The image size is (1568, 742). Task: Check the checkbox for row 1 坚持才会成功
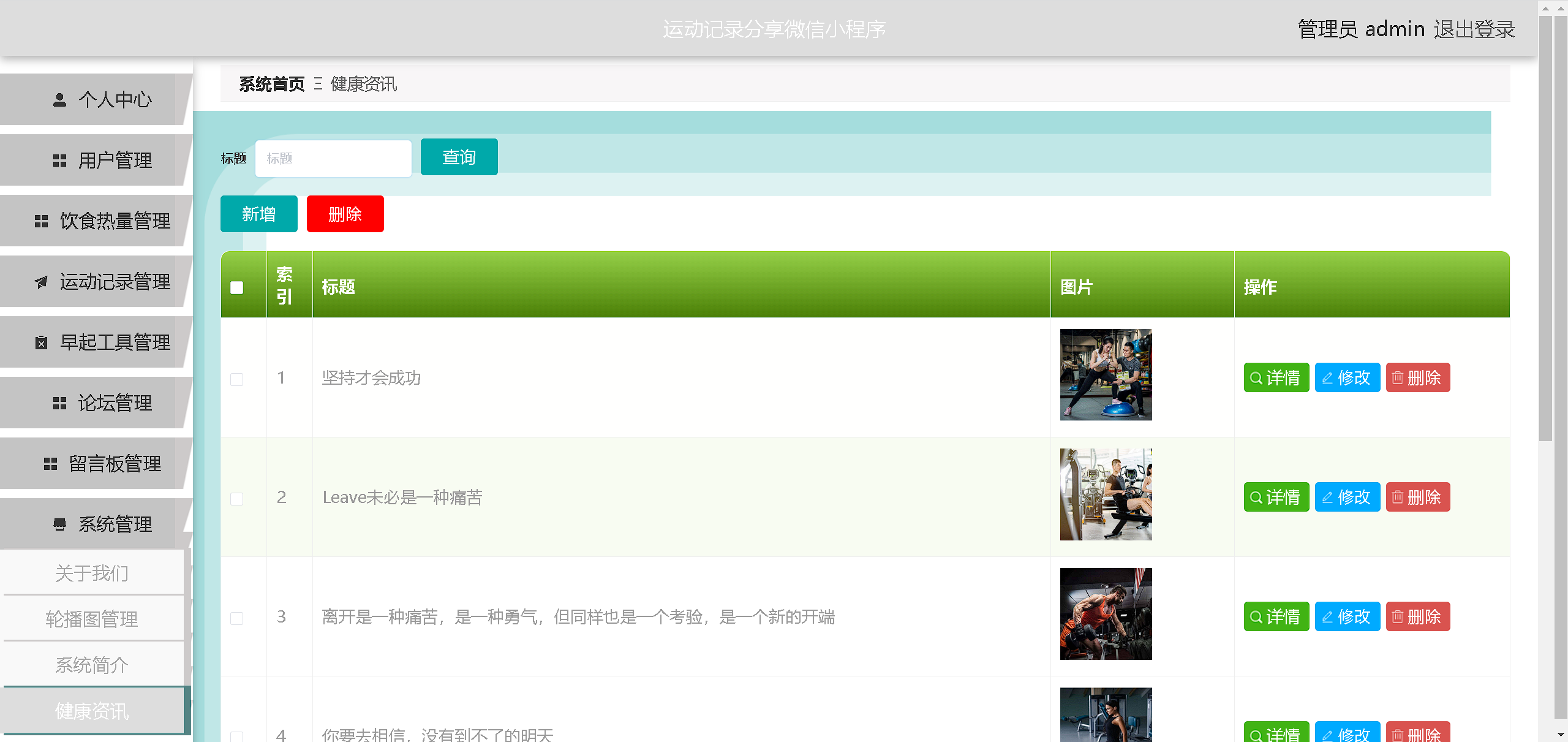click(237, 379)
